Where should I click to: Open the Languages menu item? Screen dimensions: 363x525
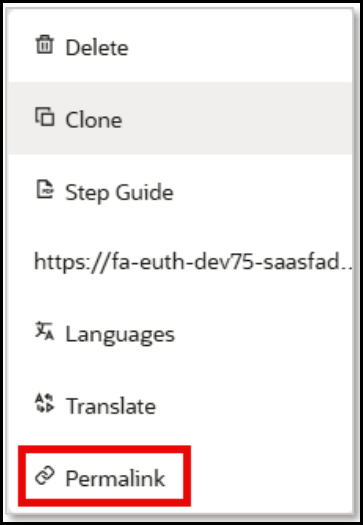point(180,333)
